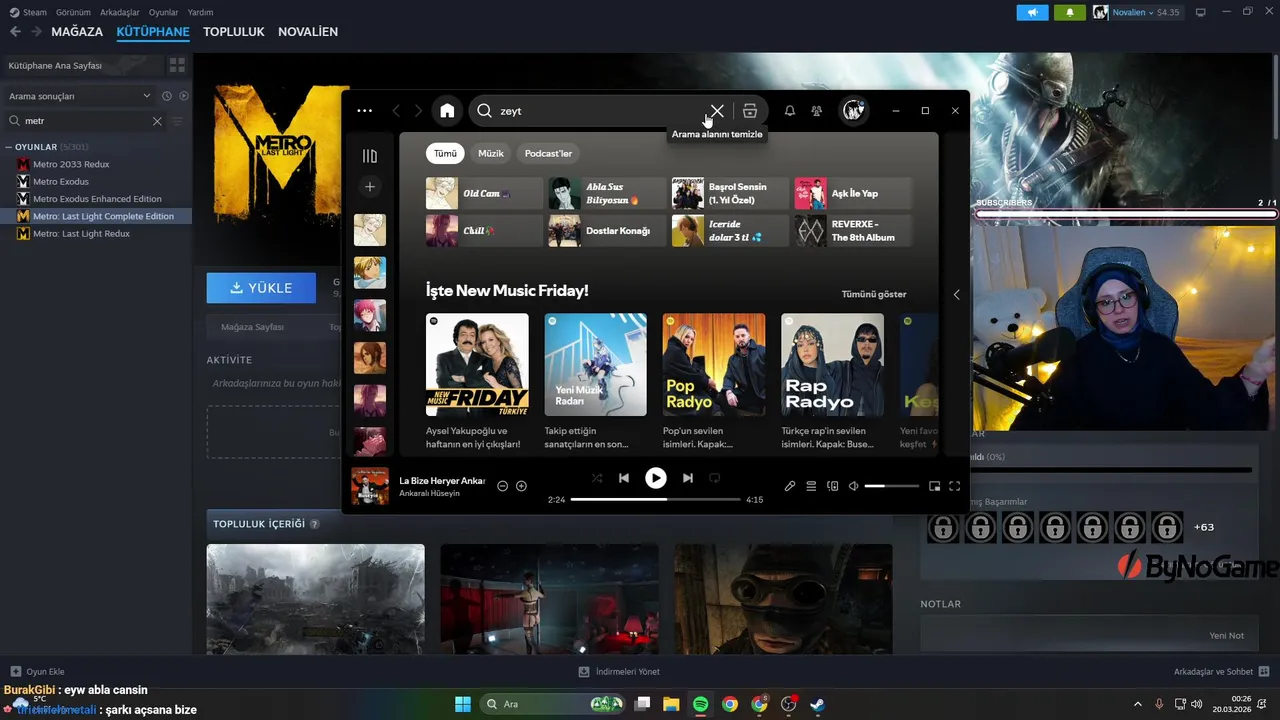Open the Spotify miniplayer icon
The width and height of the screenshot is (1280, 720).
click(934, 486)
